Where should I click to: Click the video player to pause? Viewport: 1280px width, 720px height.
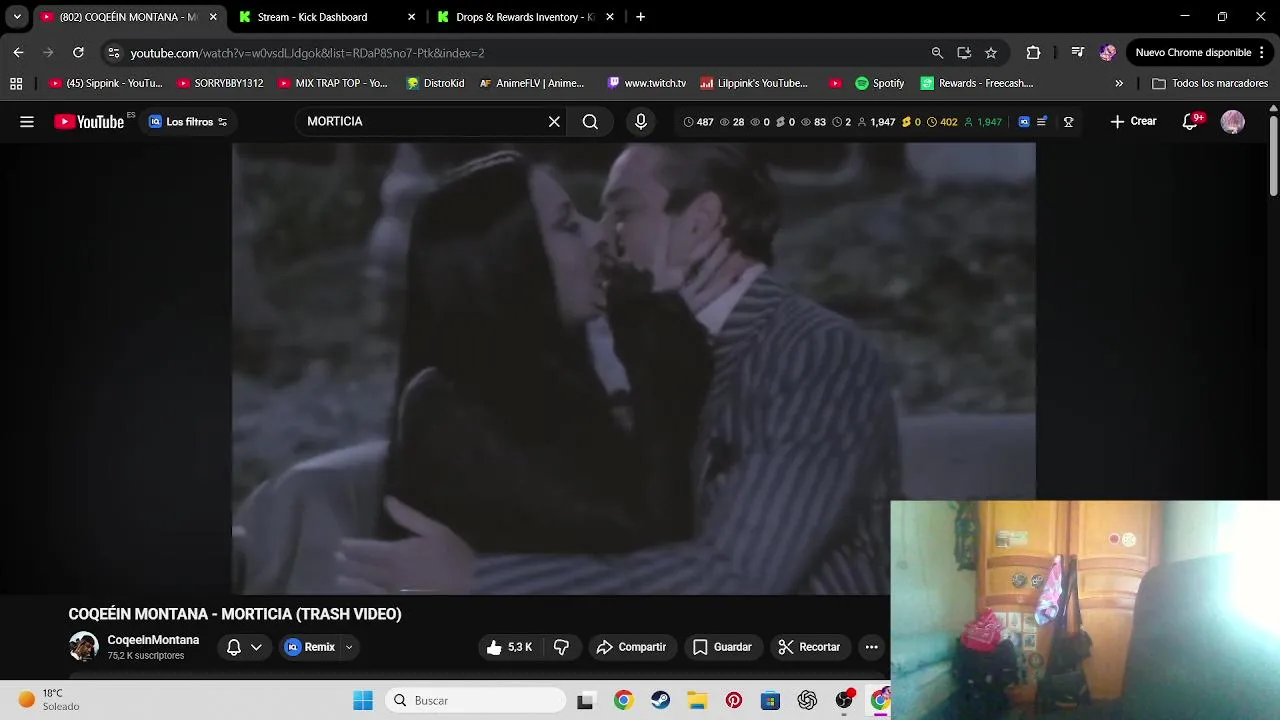tap(634, 368)
